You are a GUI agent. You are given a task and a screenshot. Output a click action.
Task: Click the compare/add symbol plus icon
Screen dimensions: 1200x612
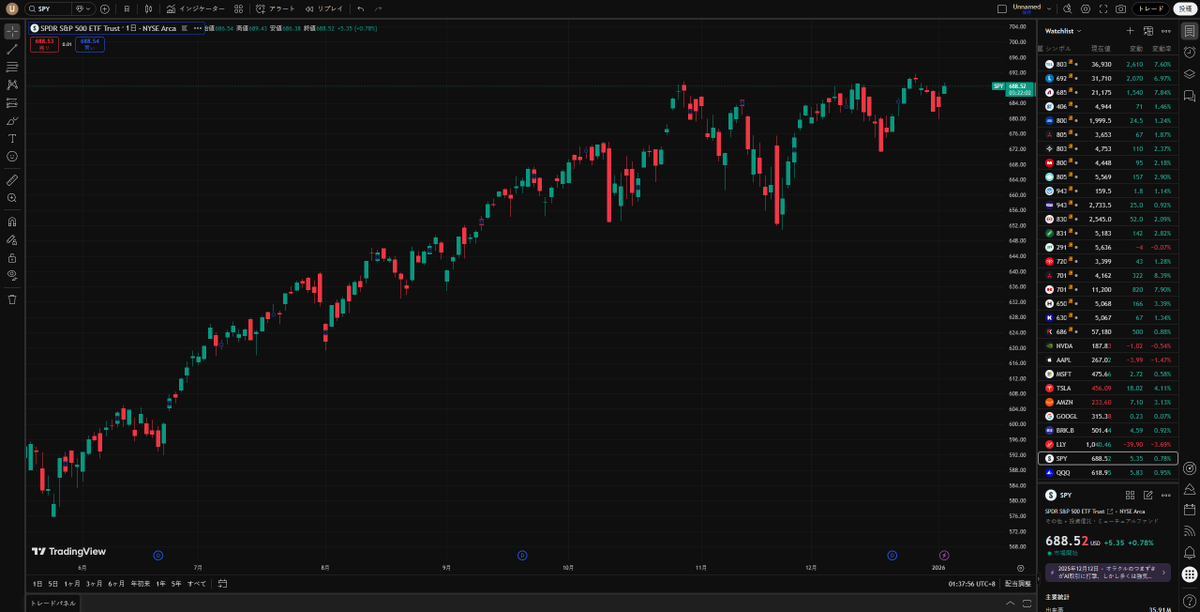point(104,9)
